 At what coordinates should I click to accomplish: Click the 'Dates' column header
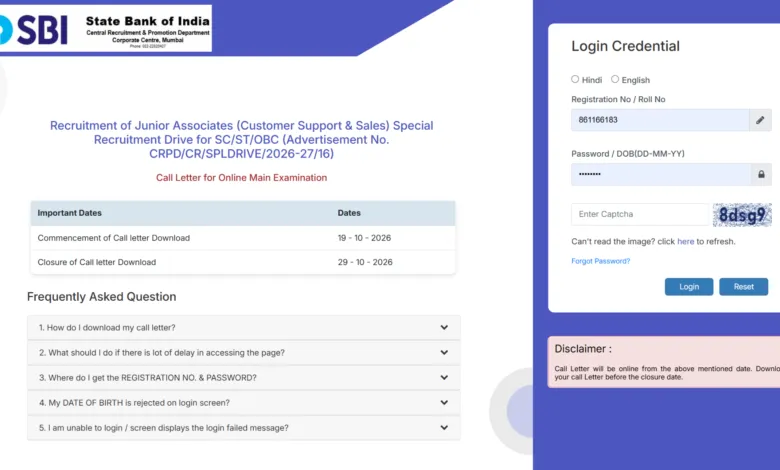[349, 213]
